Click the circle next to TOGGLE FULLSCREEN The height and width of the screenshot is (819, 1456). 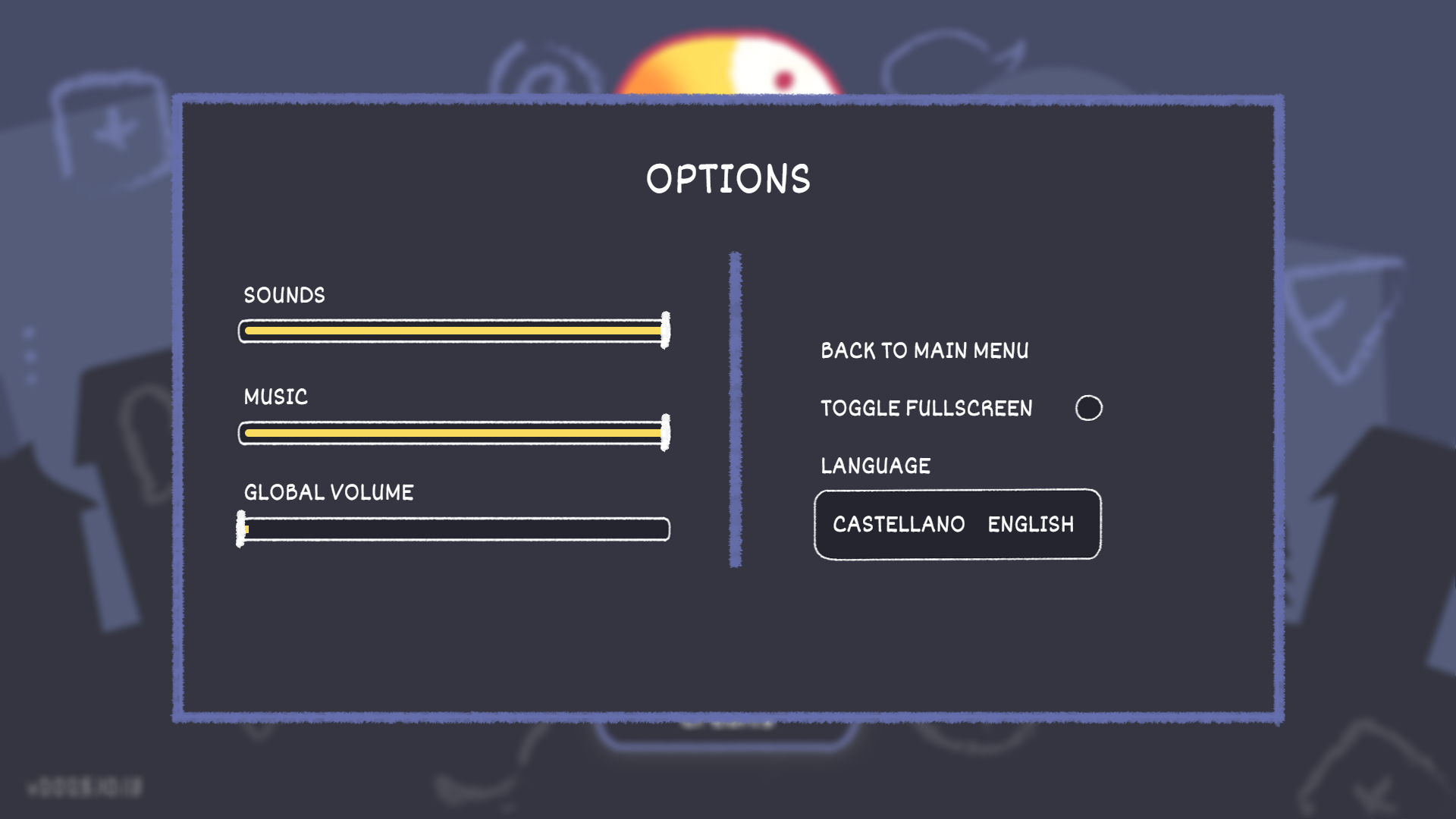(x=1089, y=407)
